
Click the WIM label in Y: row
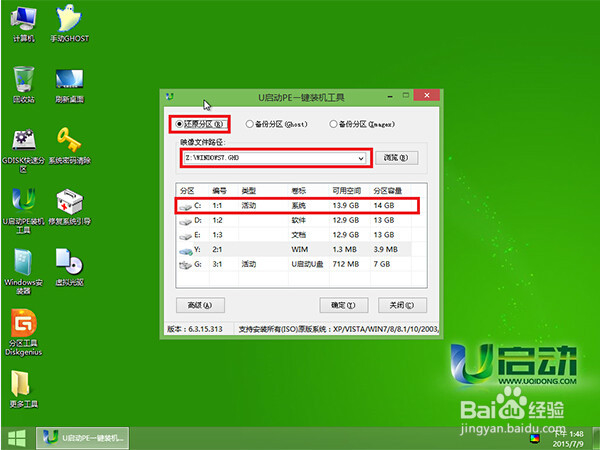[x=300, y=249]
